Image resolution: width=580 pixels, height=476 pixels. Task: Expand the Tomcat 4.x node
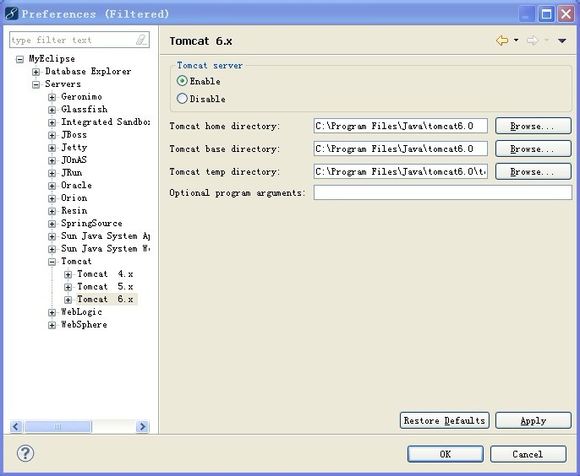click(68, 274)
